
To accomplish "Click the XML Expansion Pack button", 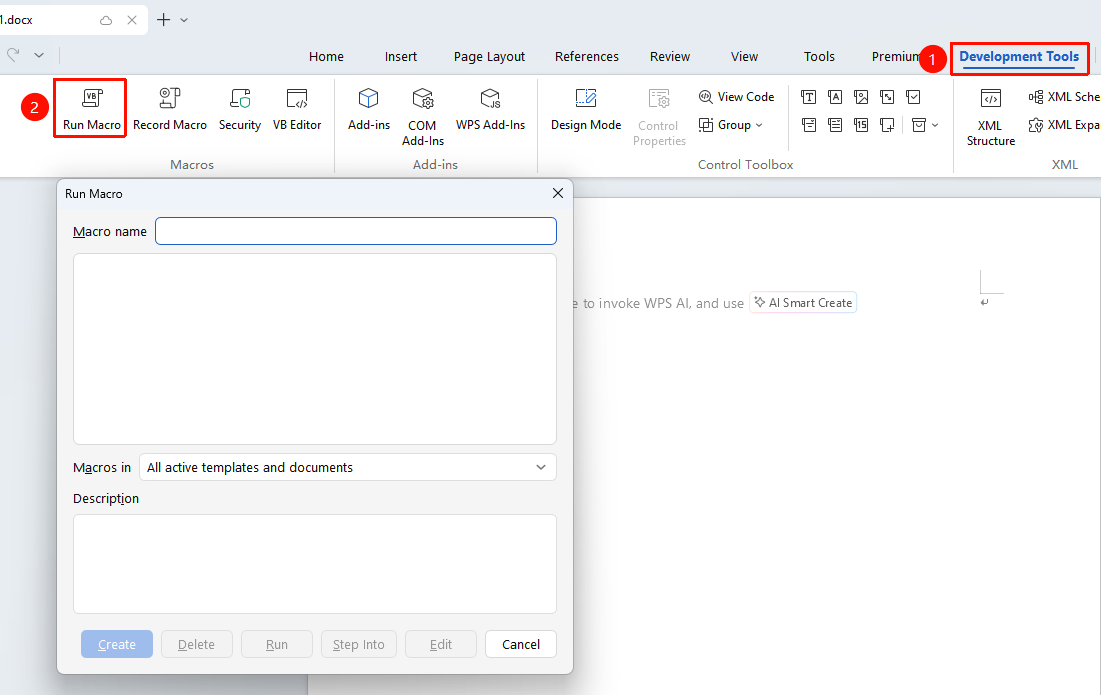I will [x=1064, y=125].
